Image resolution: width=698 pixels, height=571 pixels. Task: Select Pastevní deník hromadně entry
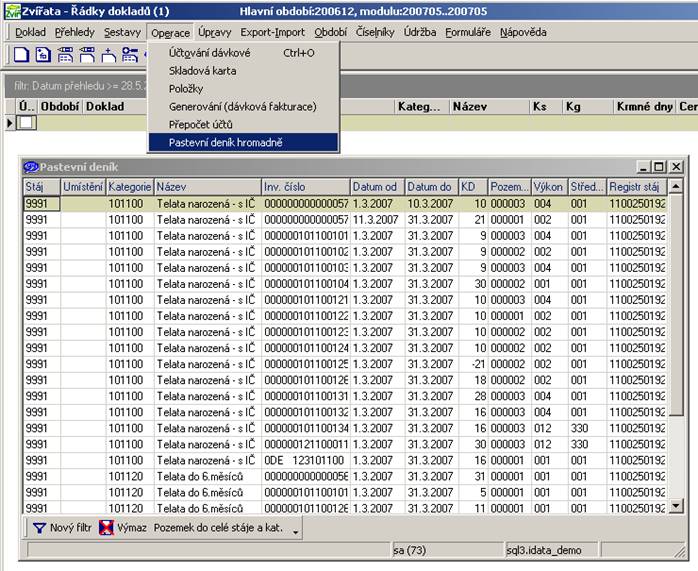click(243, 142)
